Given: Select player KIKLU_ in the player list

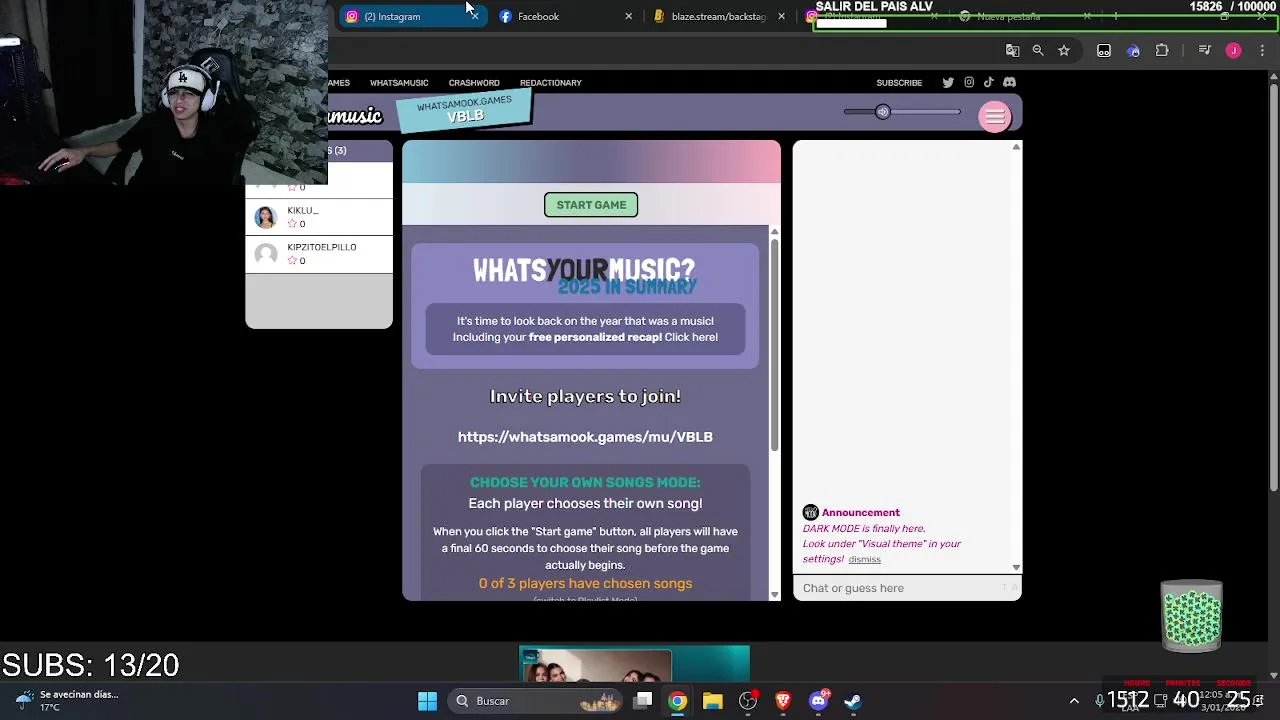Looking at the screenshot, I should point(319,217).
